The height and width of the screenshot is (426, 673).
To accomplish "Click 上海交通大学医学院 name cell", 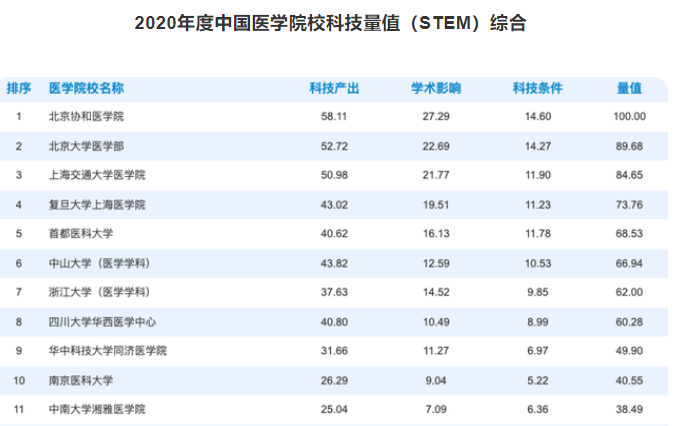I will pos(97,175).
